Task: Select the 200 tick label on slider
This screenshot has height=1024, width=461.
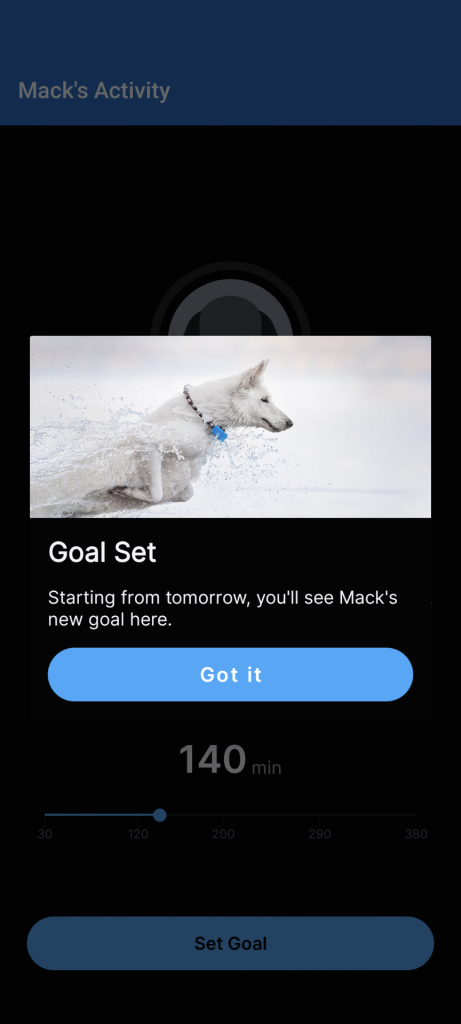Action: pos(223,834)
